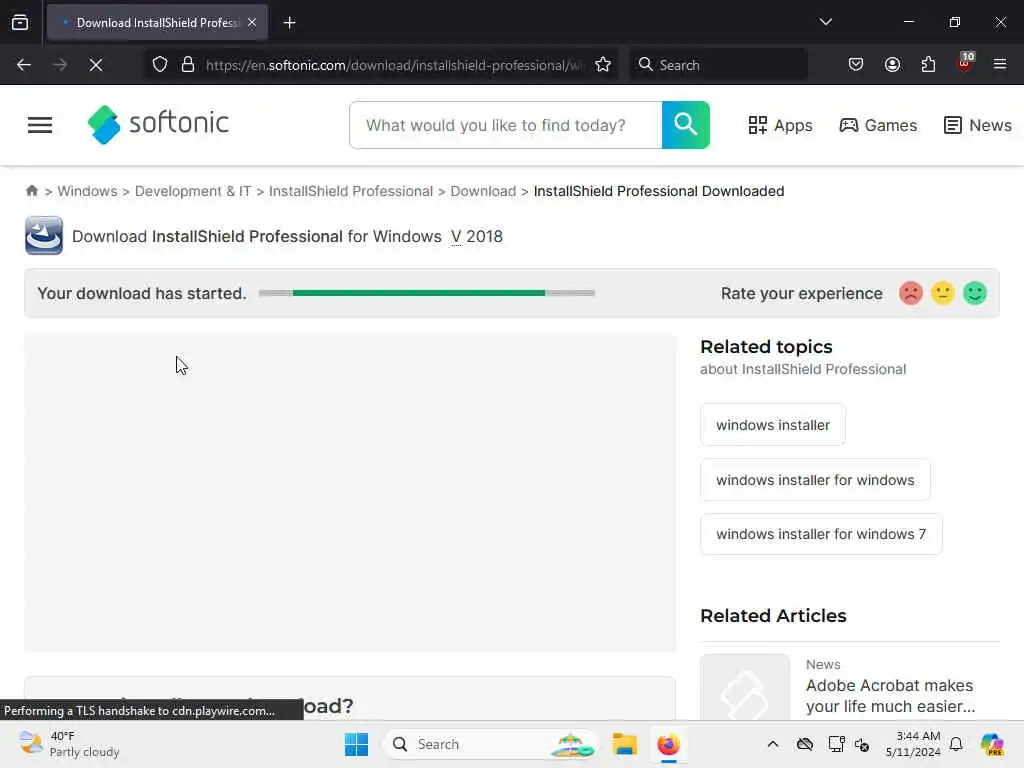Open the Firefox application menu
Screen dimensions: 1024x768
tap(1000, 65)
